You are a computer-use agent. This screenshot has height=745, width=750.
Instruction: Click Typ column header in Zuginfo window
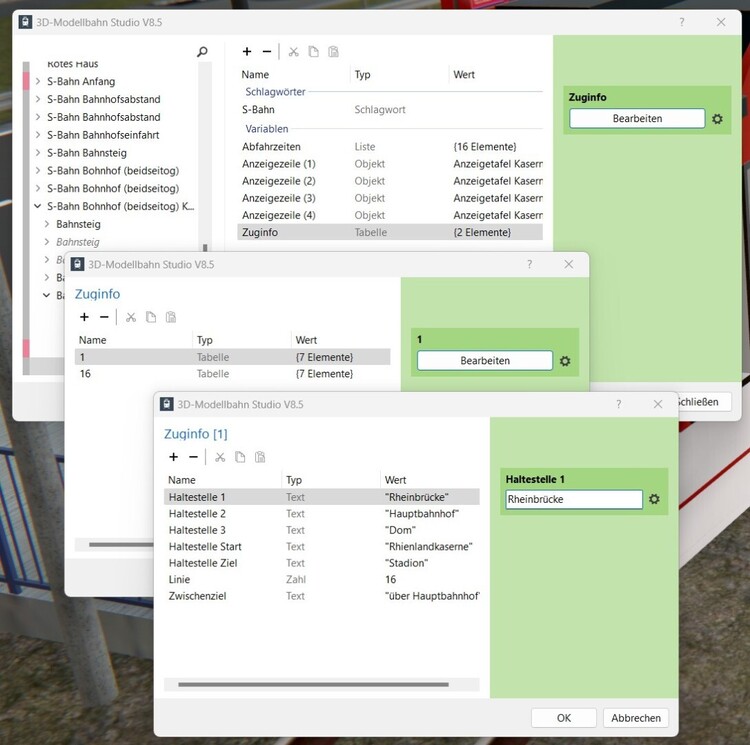tap(205, 340)
